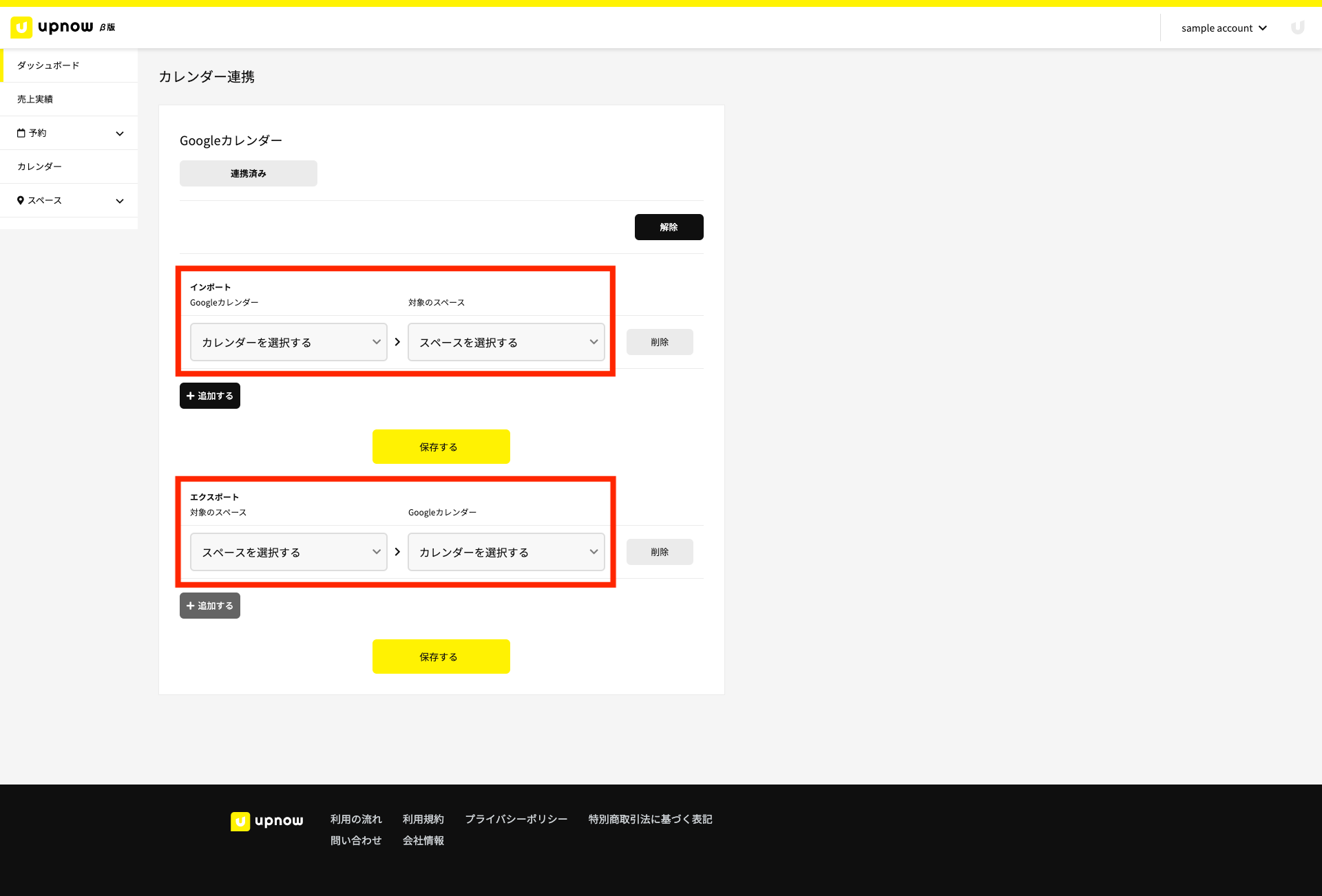Expand the 予約 sidebar menu chevron
The height and width of the screenshot is (896, 1322).
click(x=120, y=134)
